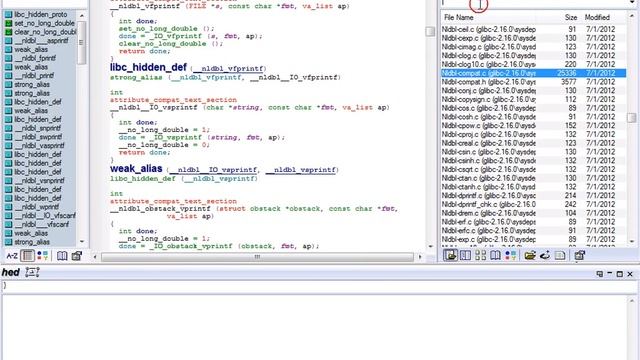Show project window four-squares window list
This screenshot has width=640, height=360.
(x=480, y=256)
